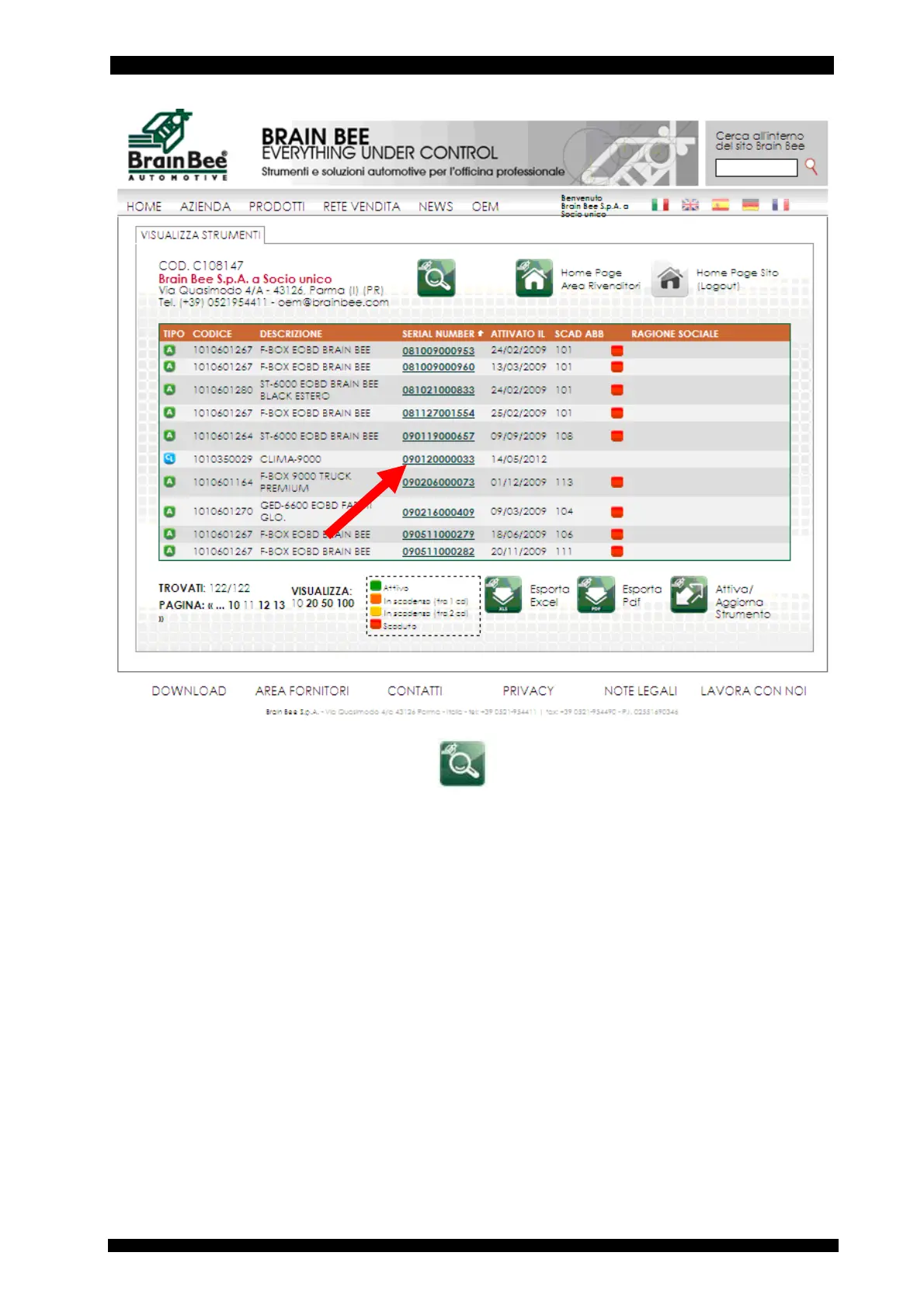Open PRIVACY footer link
The height and width of the screenshot is (1308, 924).
tap(528, 691)
